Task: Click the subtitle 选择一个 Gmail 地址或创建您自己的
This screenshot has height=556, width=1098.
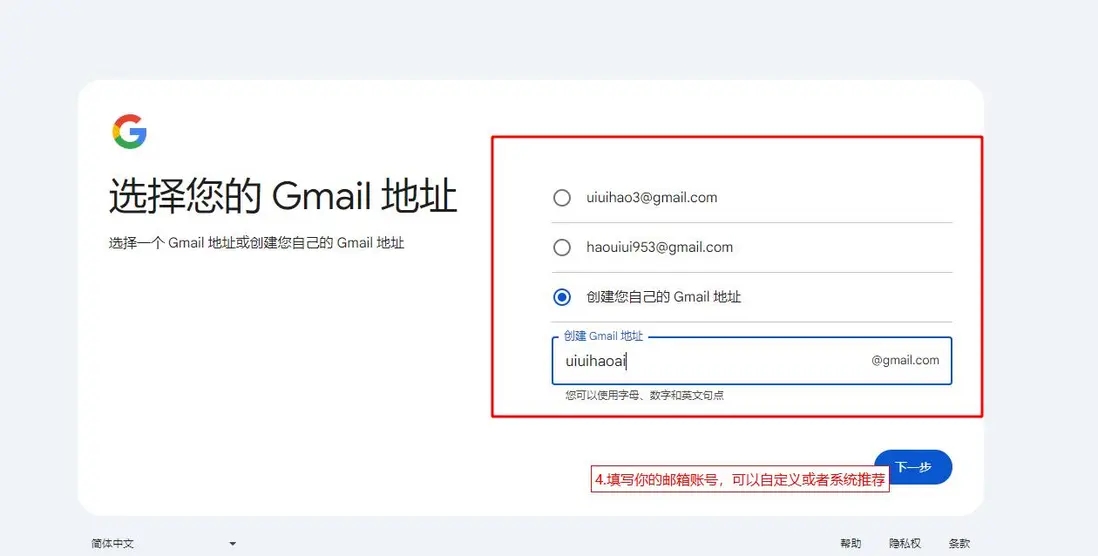Action: point(256,243)
